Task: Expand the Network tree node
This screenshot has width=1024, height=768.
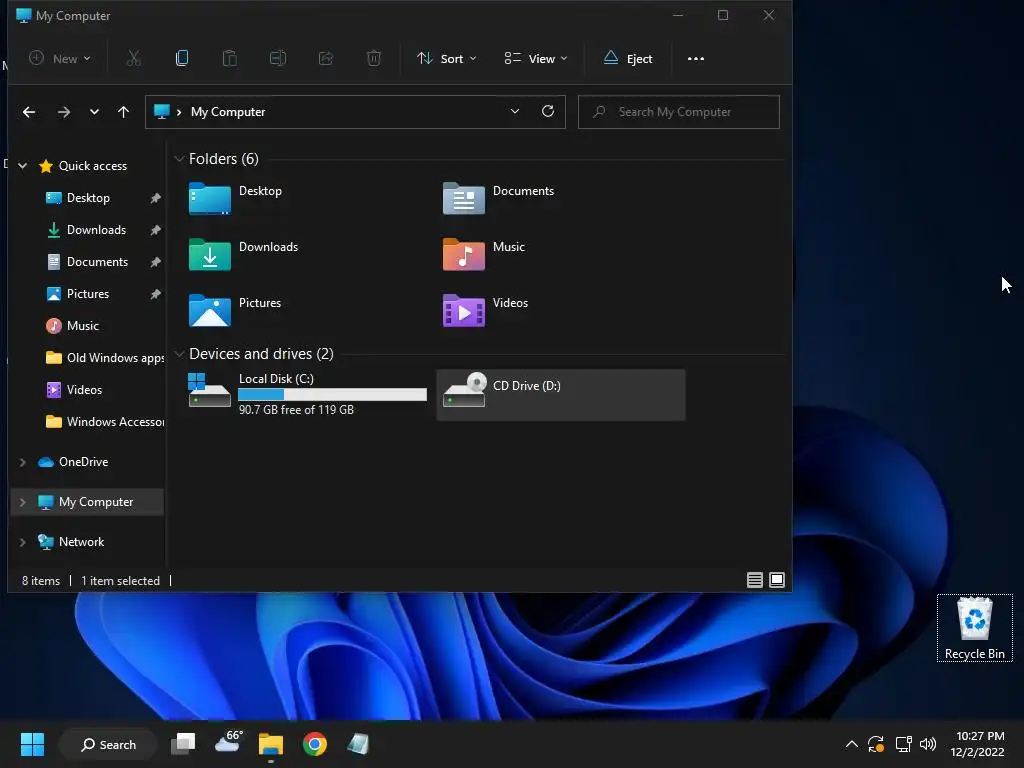Action: (x=23, y=542)
